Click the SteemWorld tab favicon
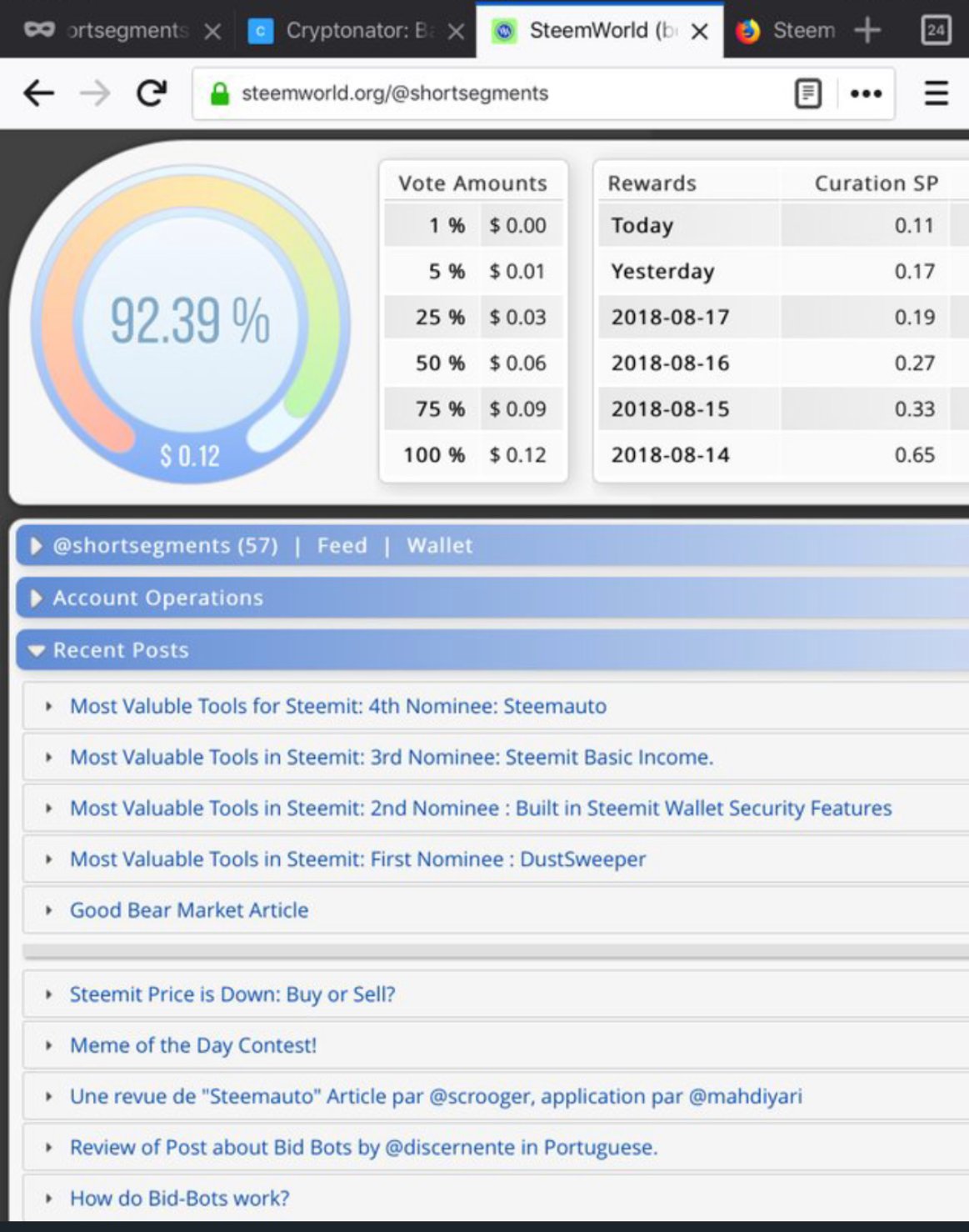Screen dimensions: 969x1232 tap(504, 32)
